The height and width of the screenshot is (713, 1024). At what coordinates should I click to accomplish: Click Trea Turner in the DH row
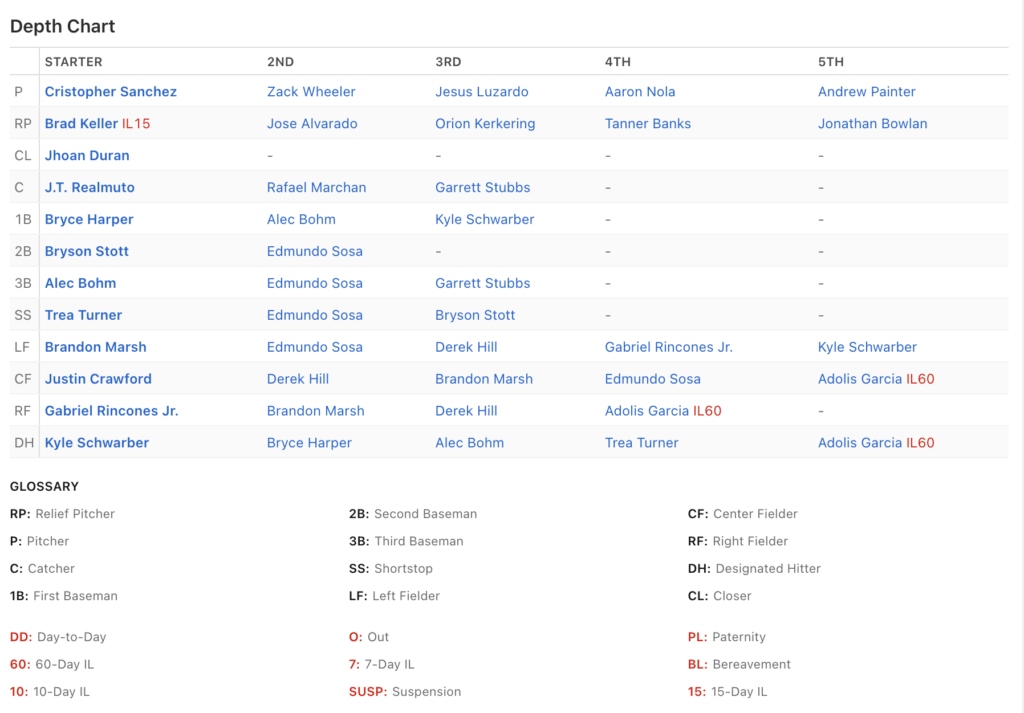click(x=641, y=443)
